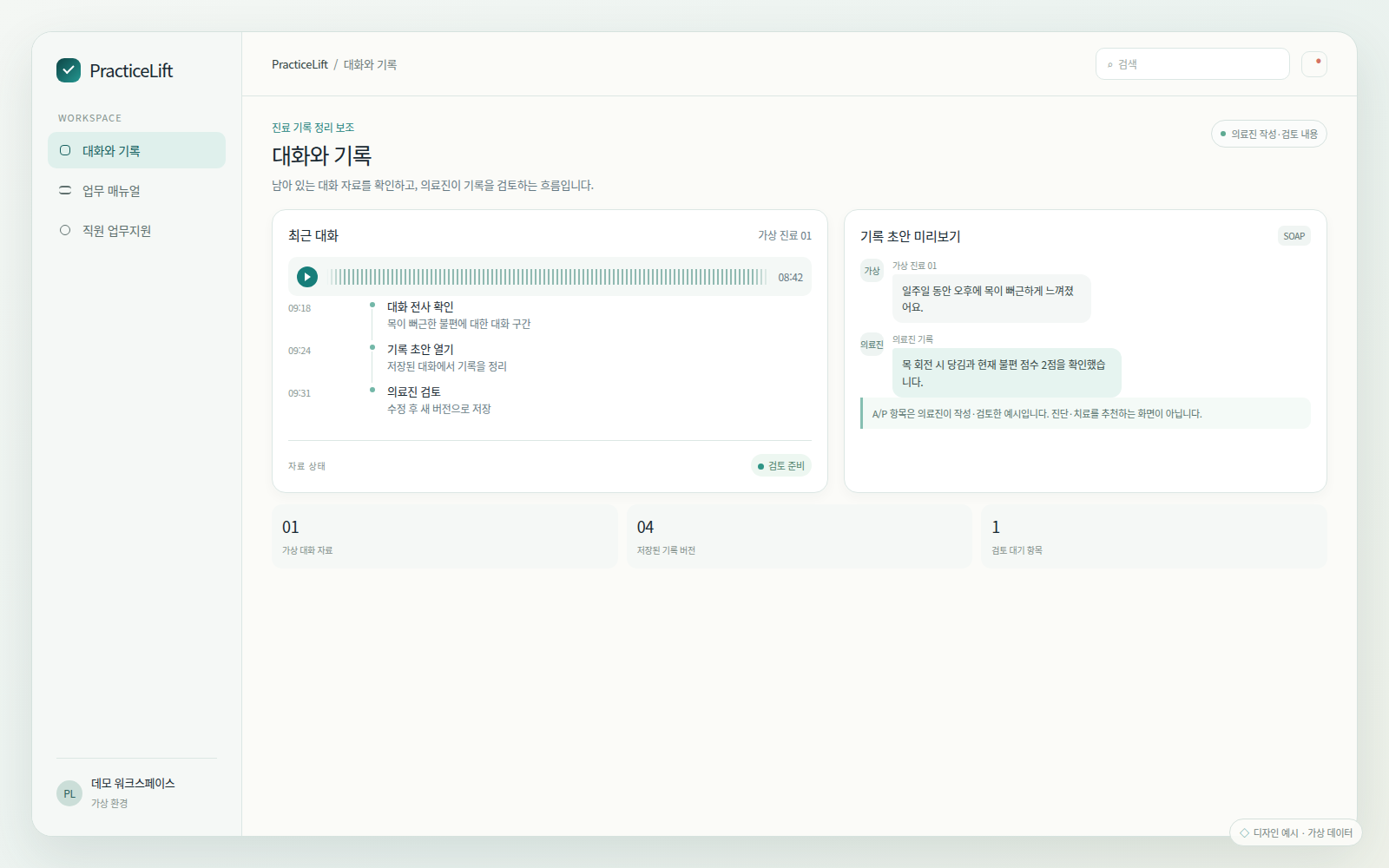Click the 09:31 timestamp
This screenshot has width=1389, height=868.
click(300, 393)
